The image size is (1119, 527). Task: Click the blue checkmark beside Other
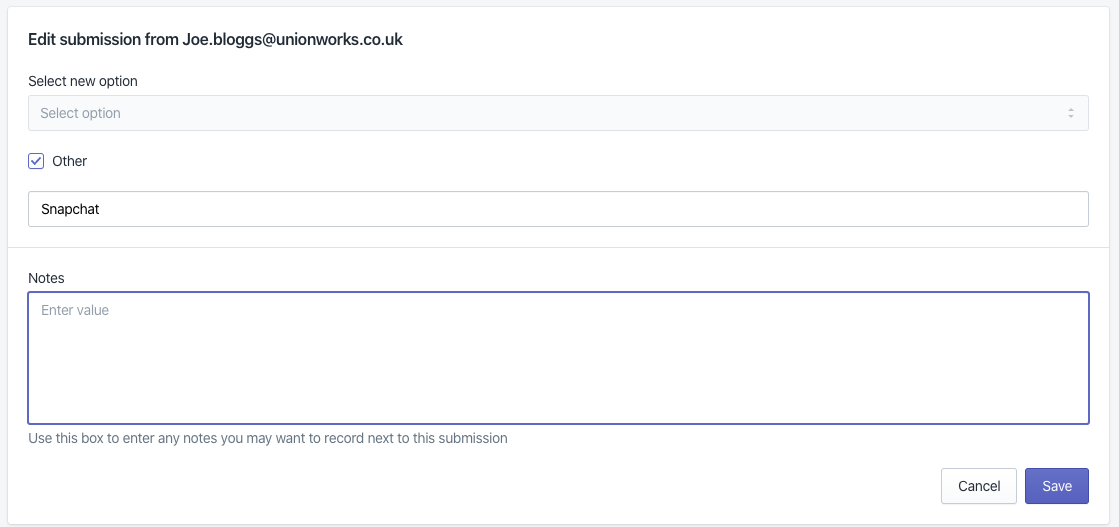36,161
